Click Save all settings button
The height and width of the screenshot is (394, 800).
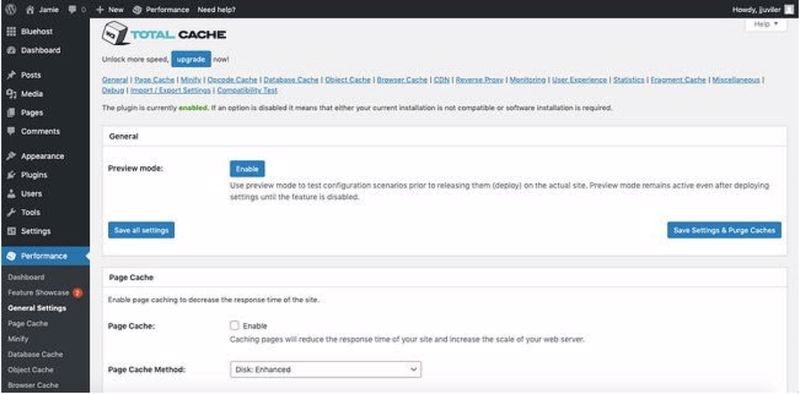click(141, 230)
